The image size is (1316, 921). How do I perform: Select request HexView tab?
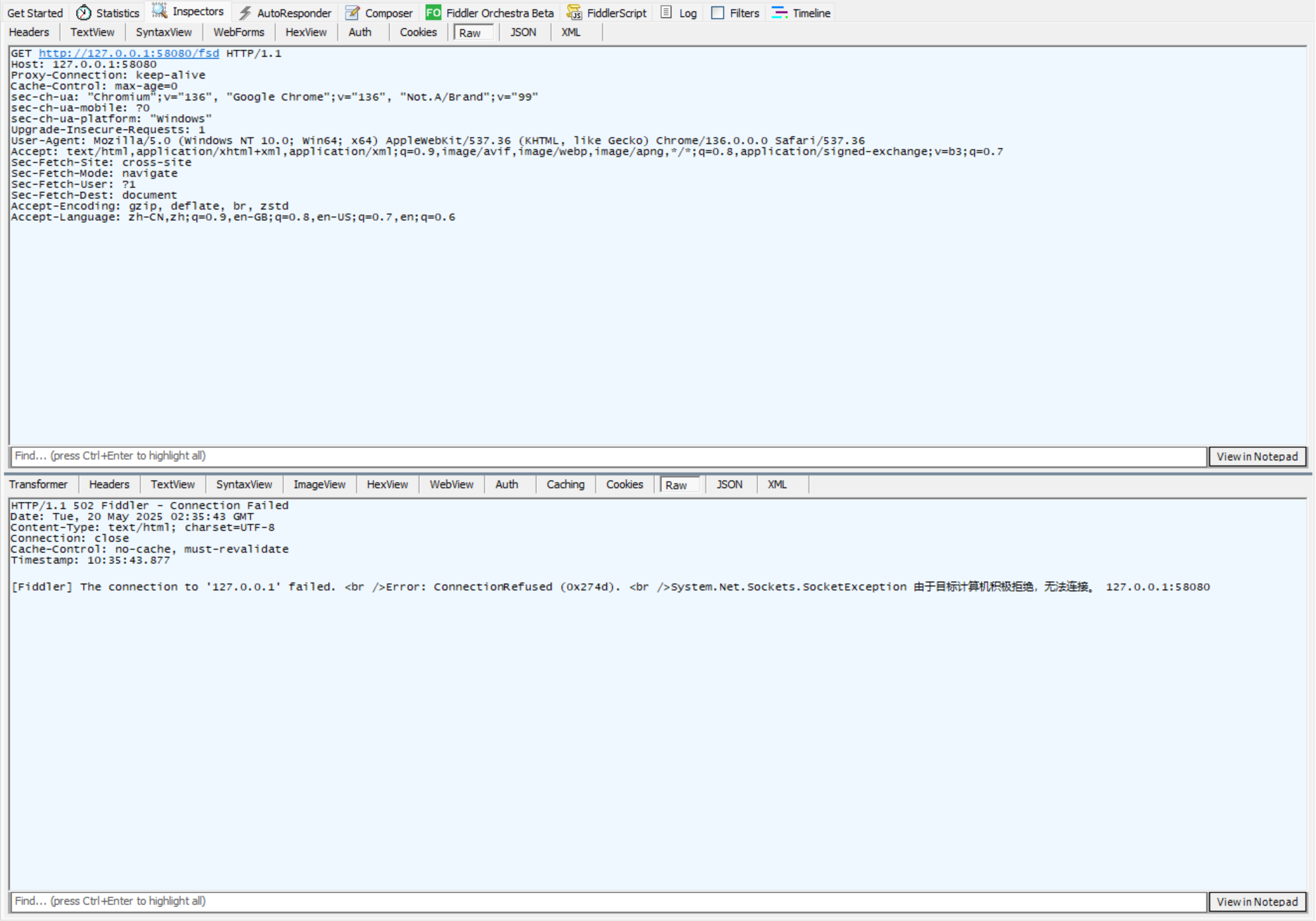tap(306, 32)
